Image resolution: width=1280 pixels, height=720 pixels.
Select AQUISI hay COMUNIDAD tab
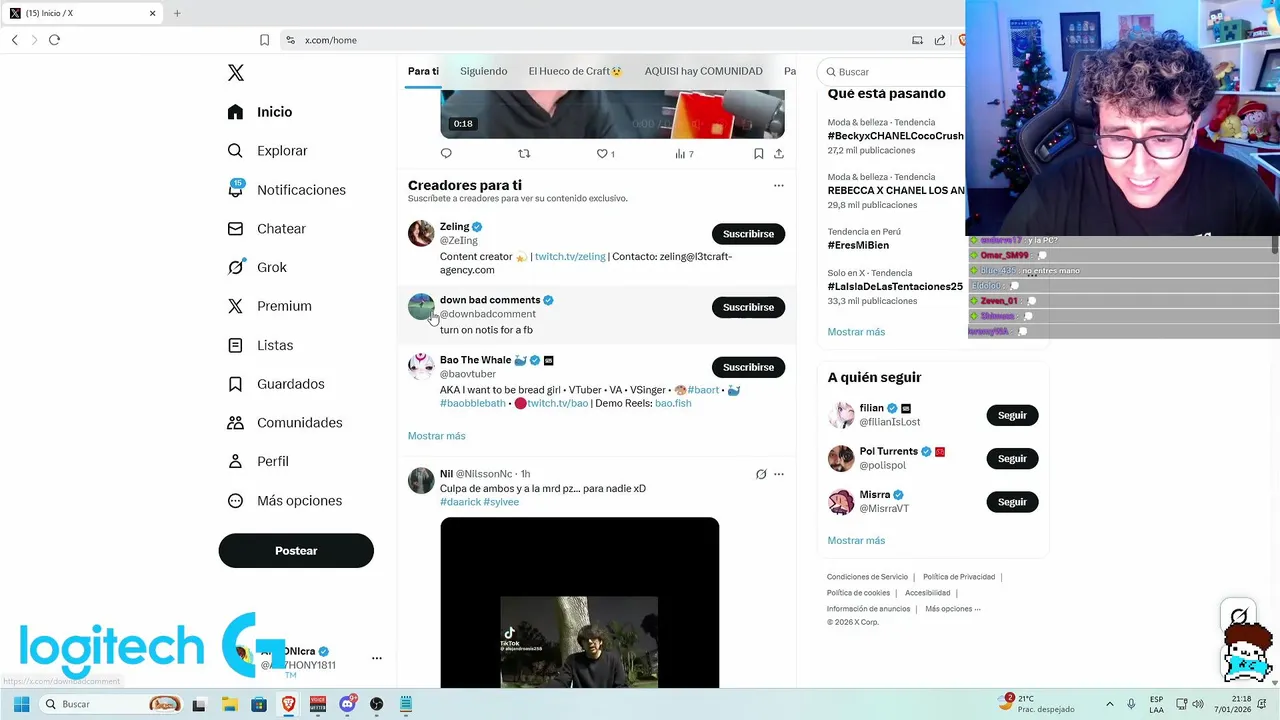click(x=703, y=71)
